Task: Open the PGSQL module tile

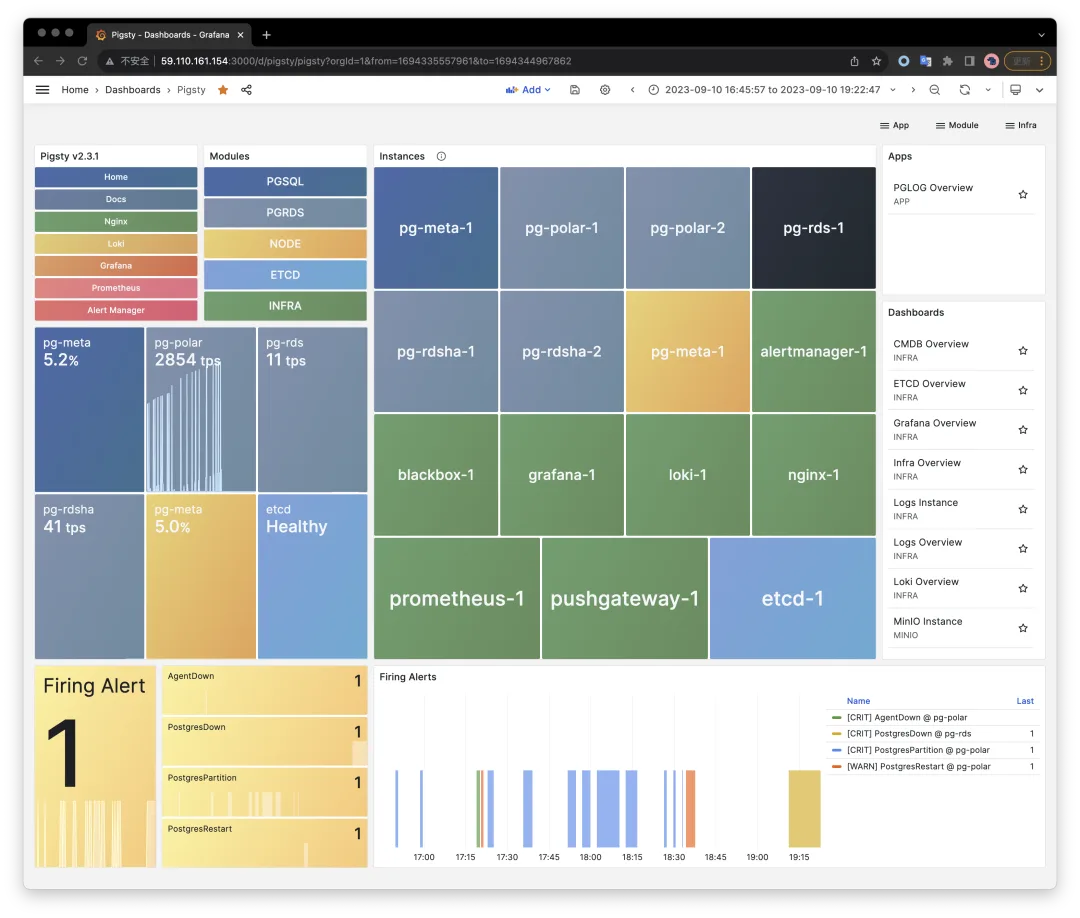Action: pyautogui.click(x=285, y=181)
